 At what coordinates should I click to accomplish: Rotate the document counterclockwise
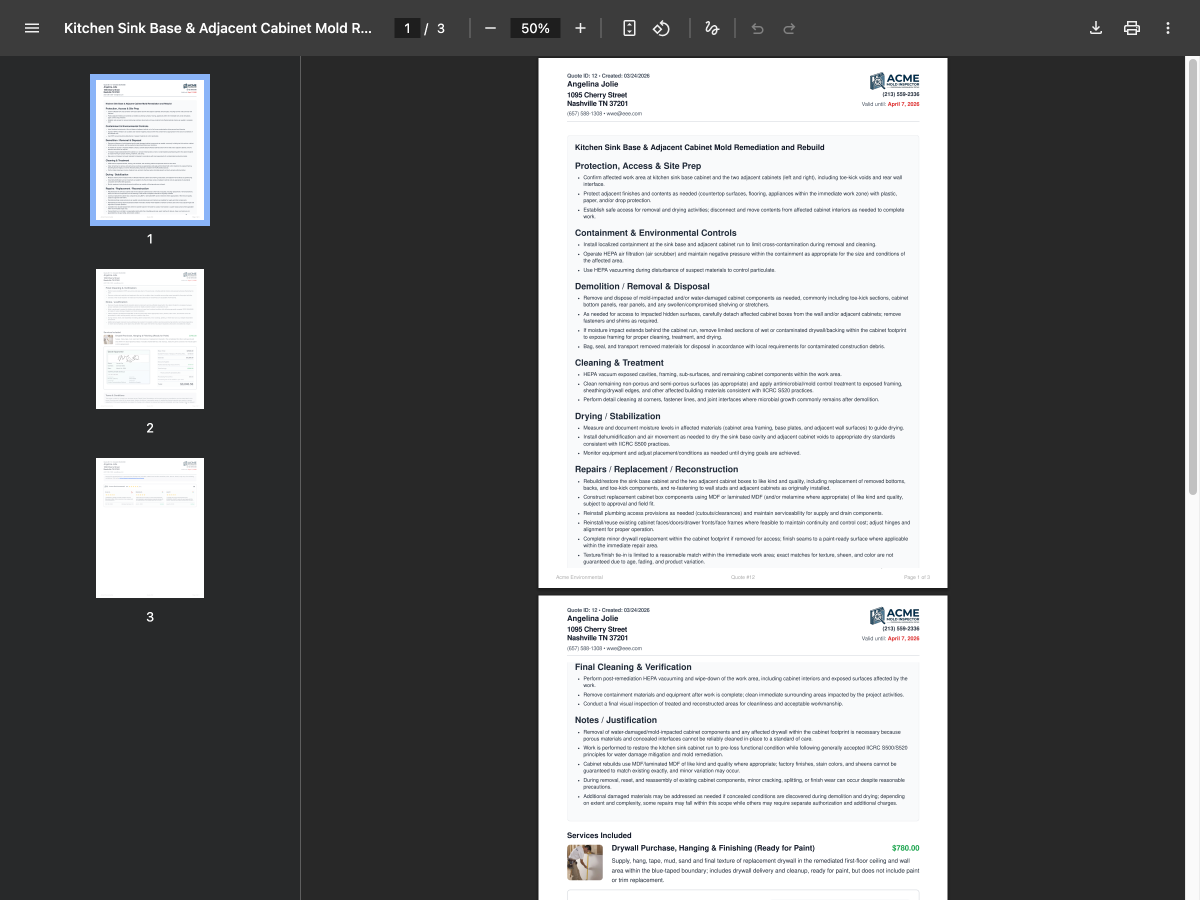pos(661,28)
